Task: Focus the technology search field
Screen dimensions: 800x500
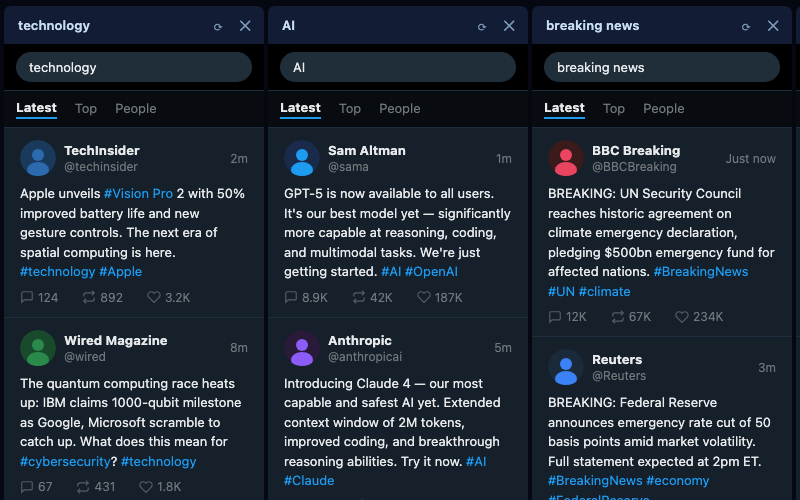Action: [134, 67]
